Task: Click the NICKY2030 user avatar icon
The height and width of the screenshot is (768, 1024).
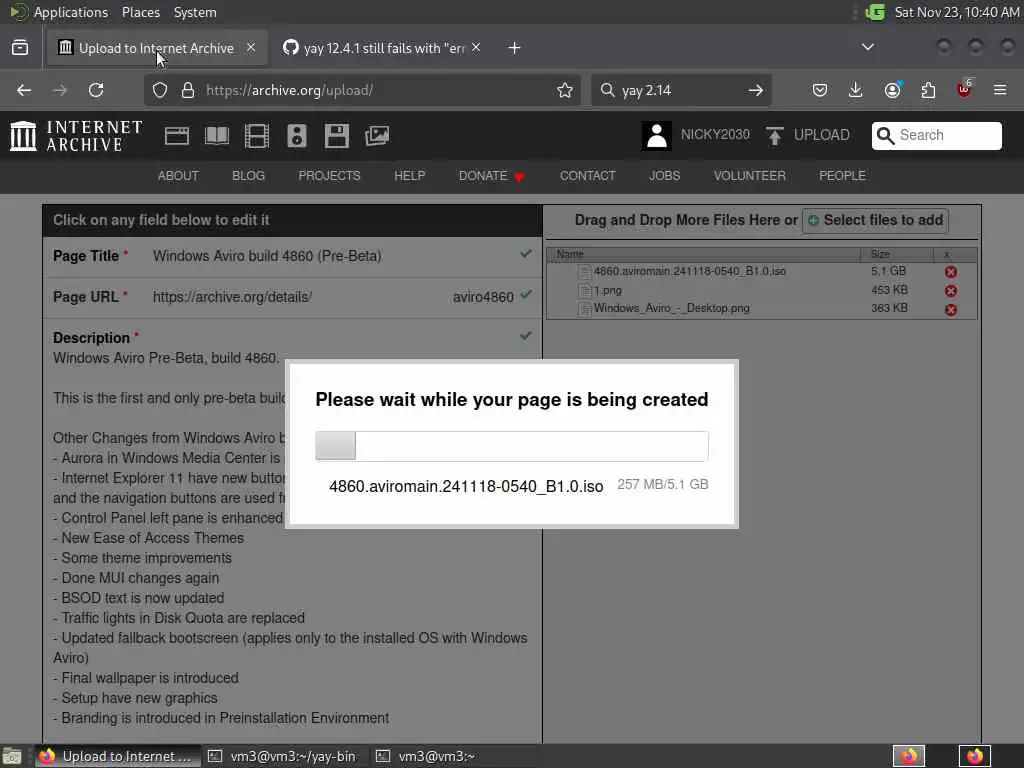Action: (656, 136)
